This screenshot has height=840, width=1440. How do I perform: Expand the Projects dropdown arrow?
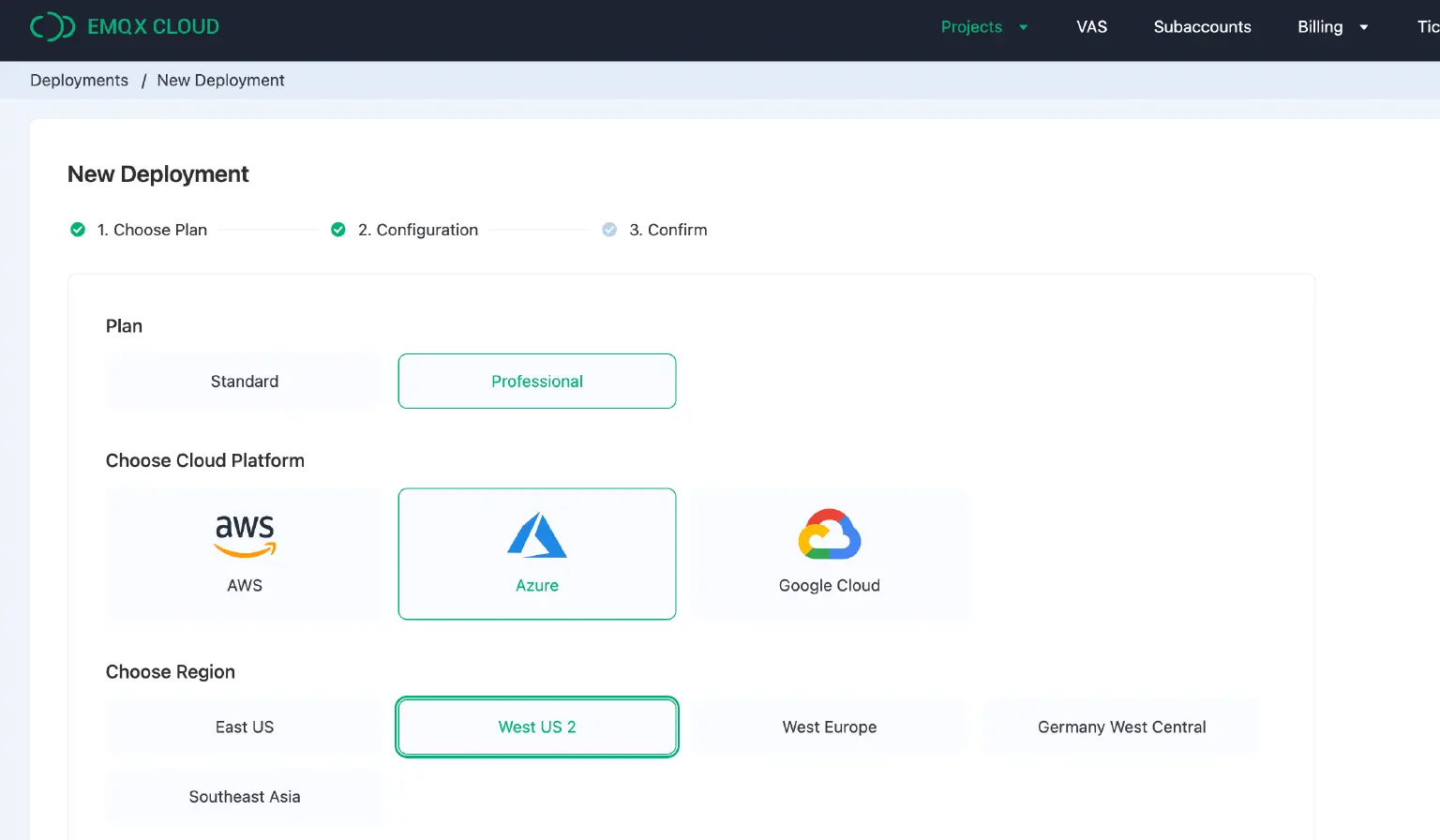(1024, 27)
